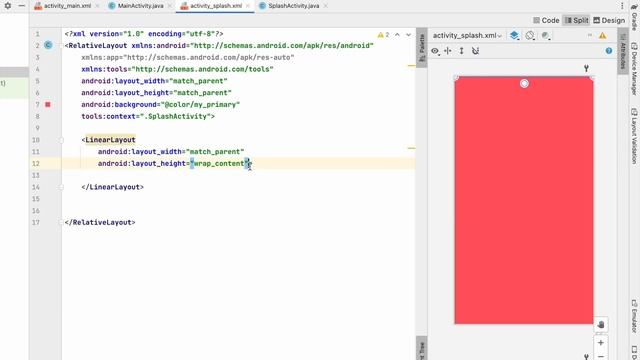
Task: Collapse the RelativeLayout fold marker on line 2
Action: click(61, 46)
